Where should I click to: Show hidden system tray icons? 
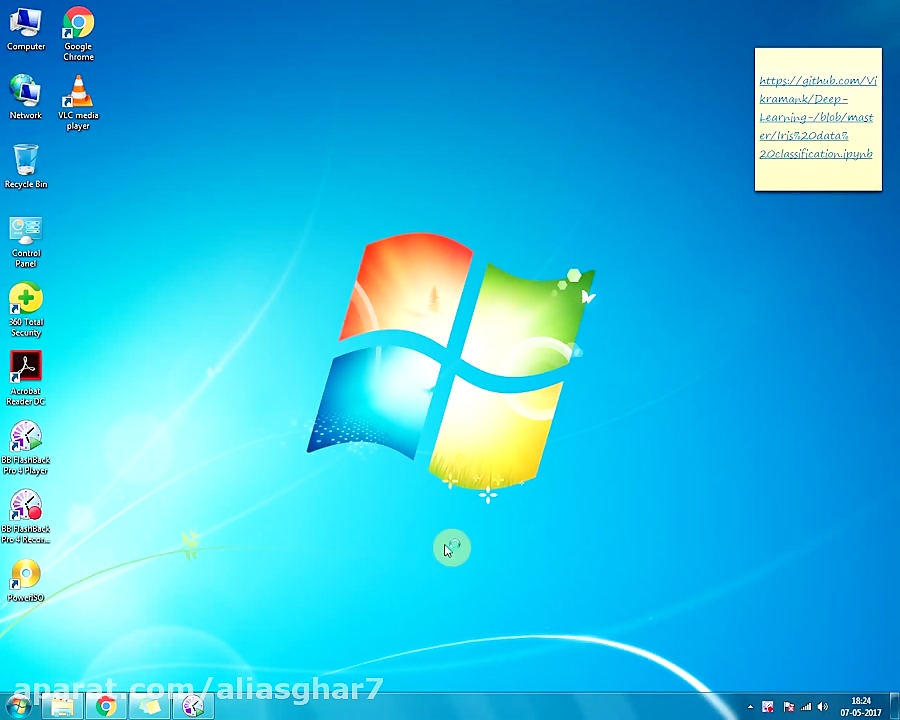tap(751, 707)
